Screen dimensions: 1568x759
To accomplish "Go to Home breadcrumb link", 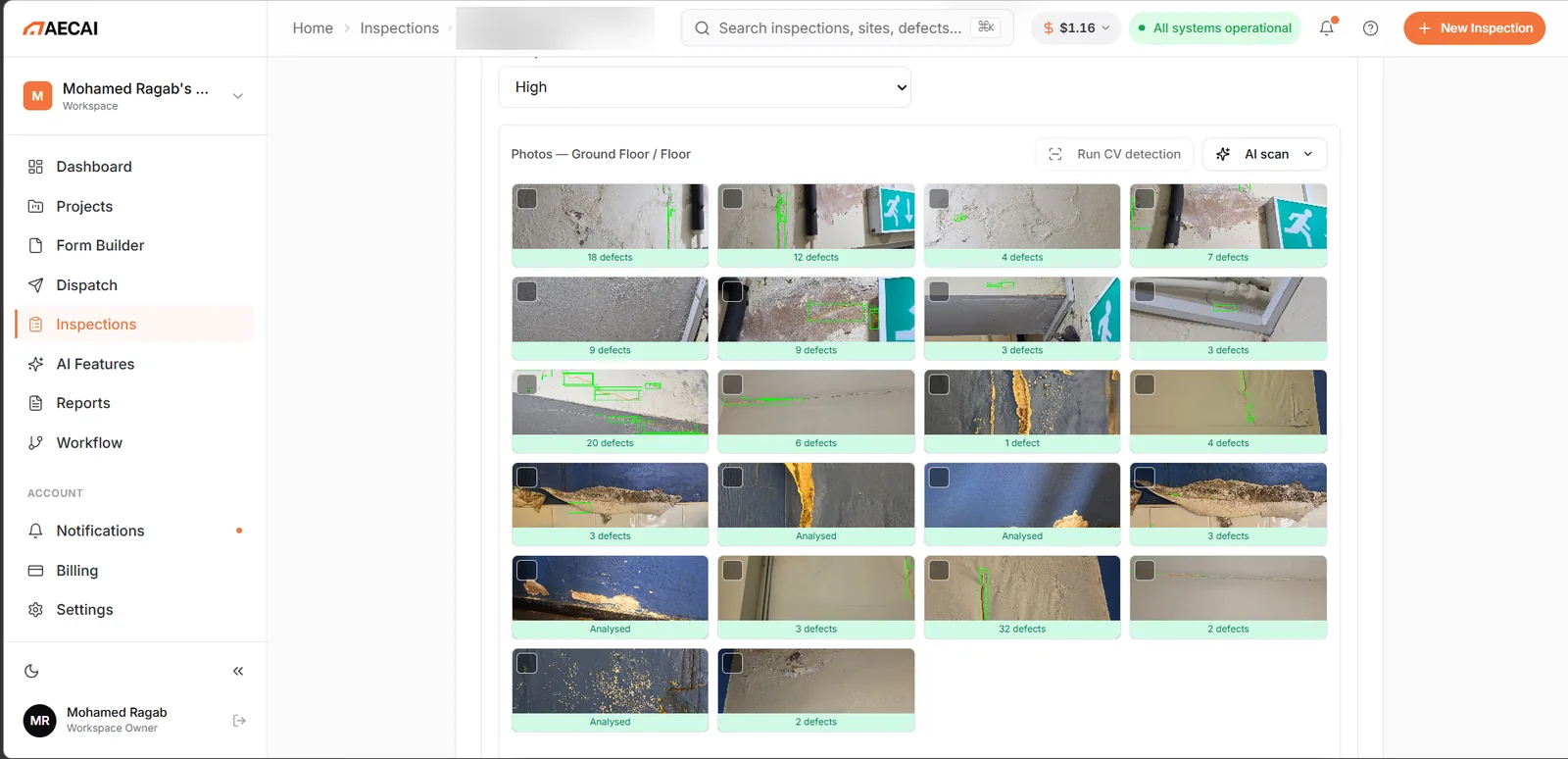I will click(313, 28).
